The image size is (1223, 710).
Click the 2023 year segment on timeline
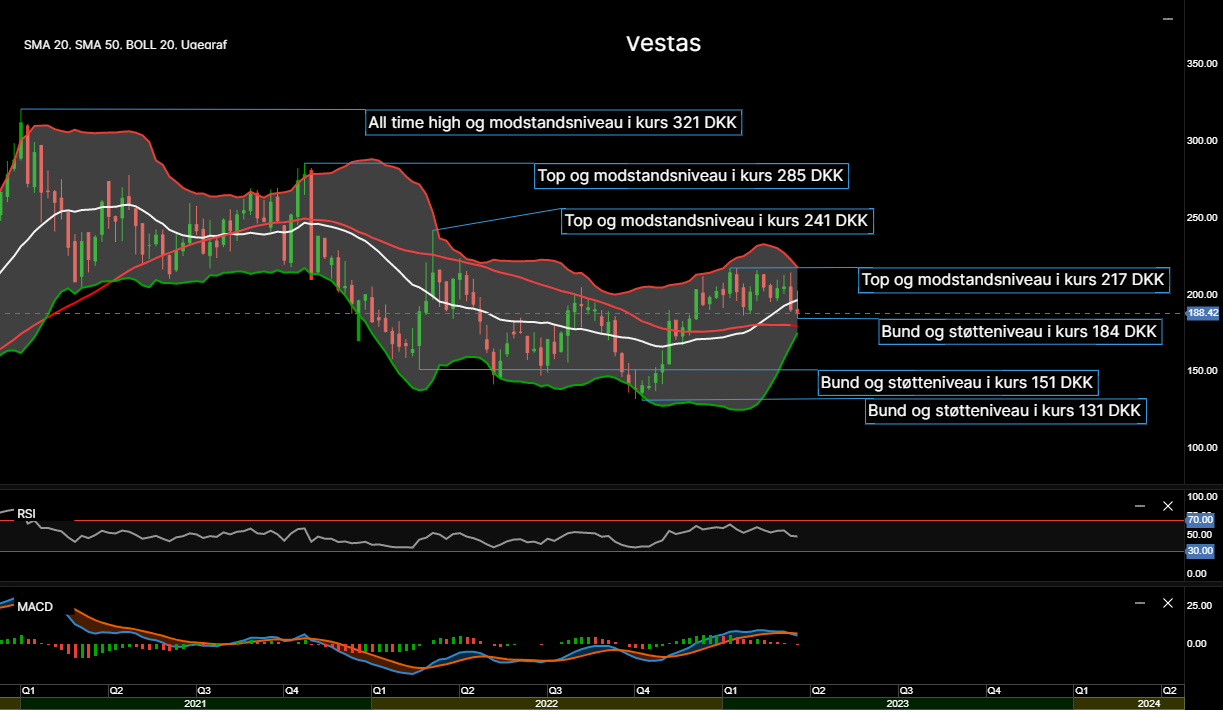pyautogui.click(x=897, y=704)
